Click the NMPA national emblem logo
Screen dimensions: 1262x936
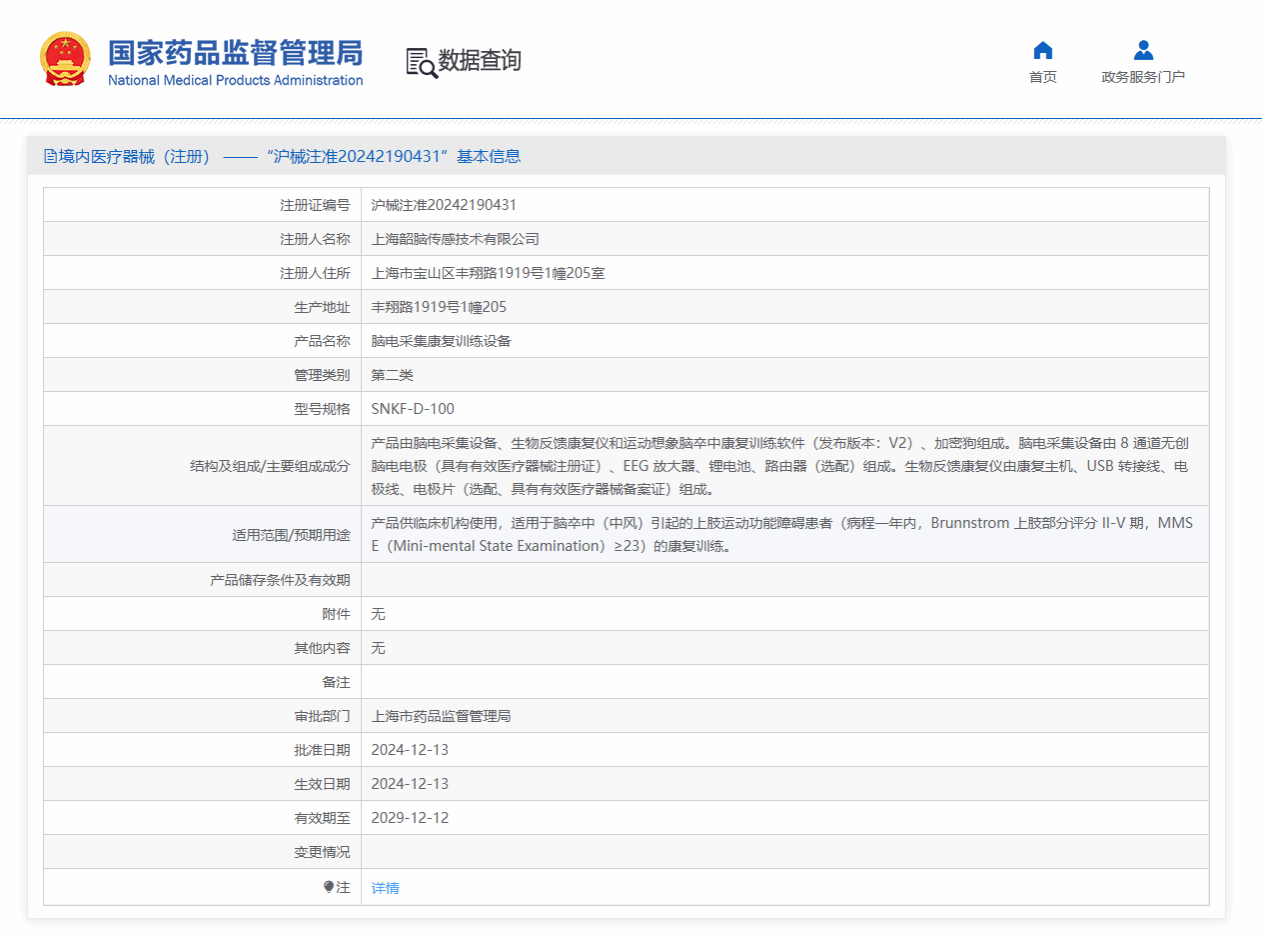66,59
